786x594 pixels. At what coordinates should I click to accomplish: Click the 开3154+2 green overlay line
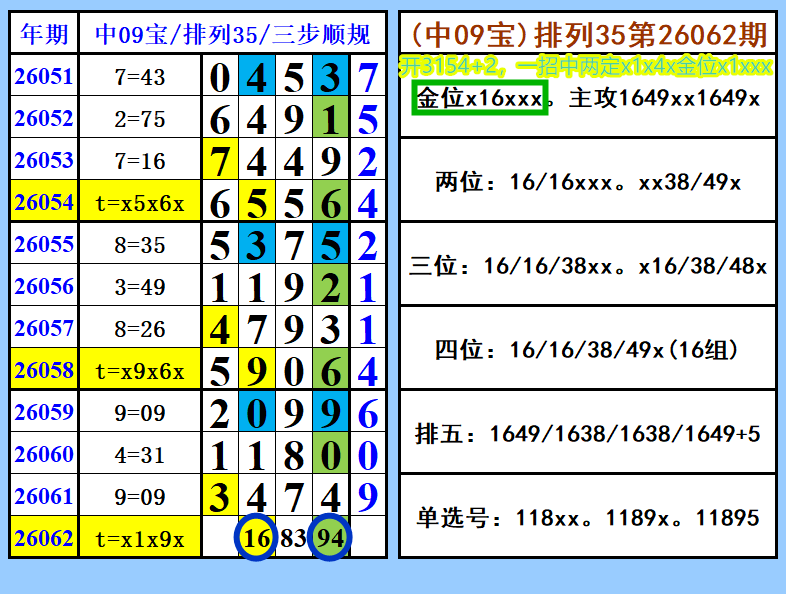tap(585, 66)
